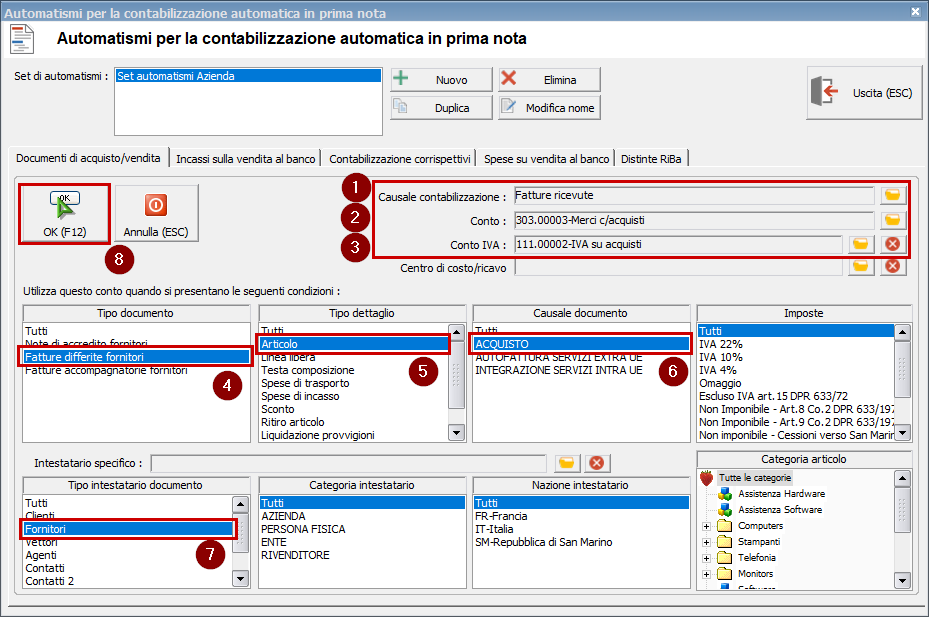Close the Automatismi dialog window

tap(915, 12)
